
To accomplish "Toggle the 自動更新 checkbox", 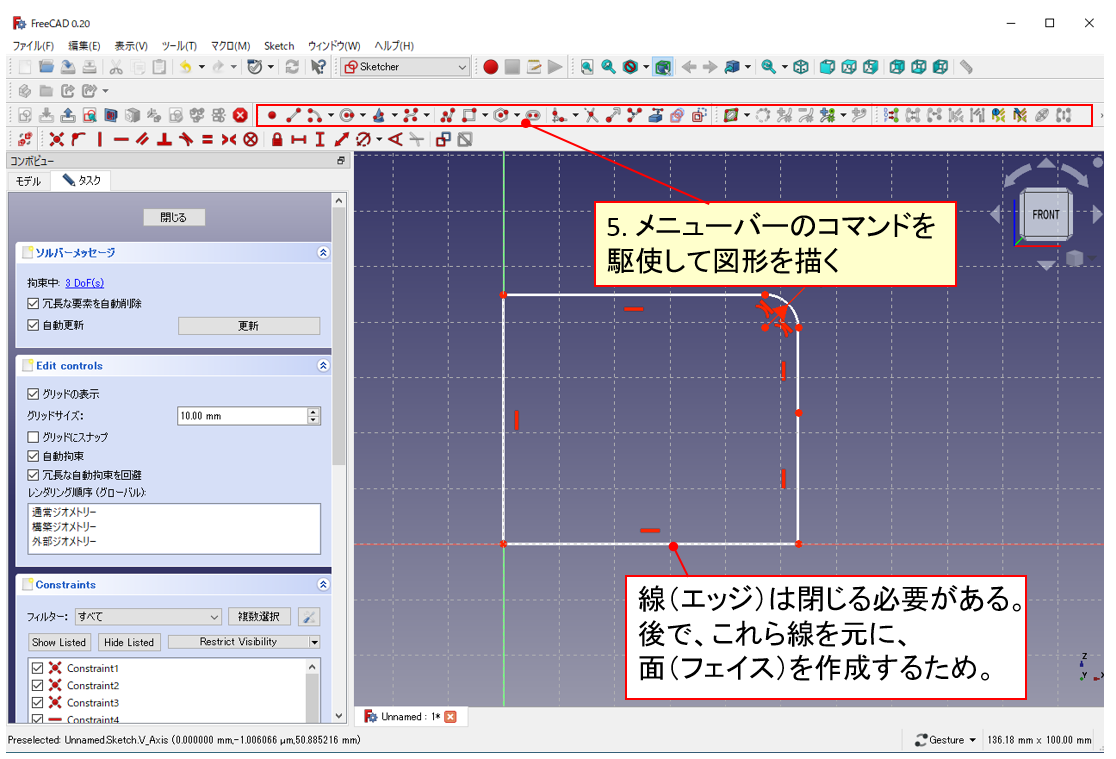I will pos(33,325).
